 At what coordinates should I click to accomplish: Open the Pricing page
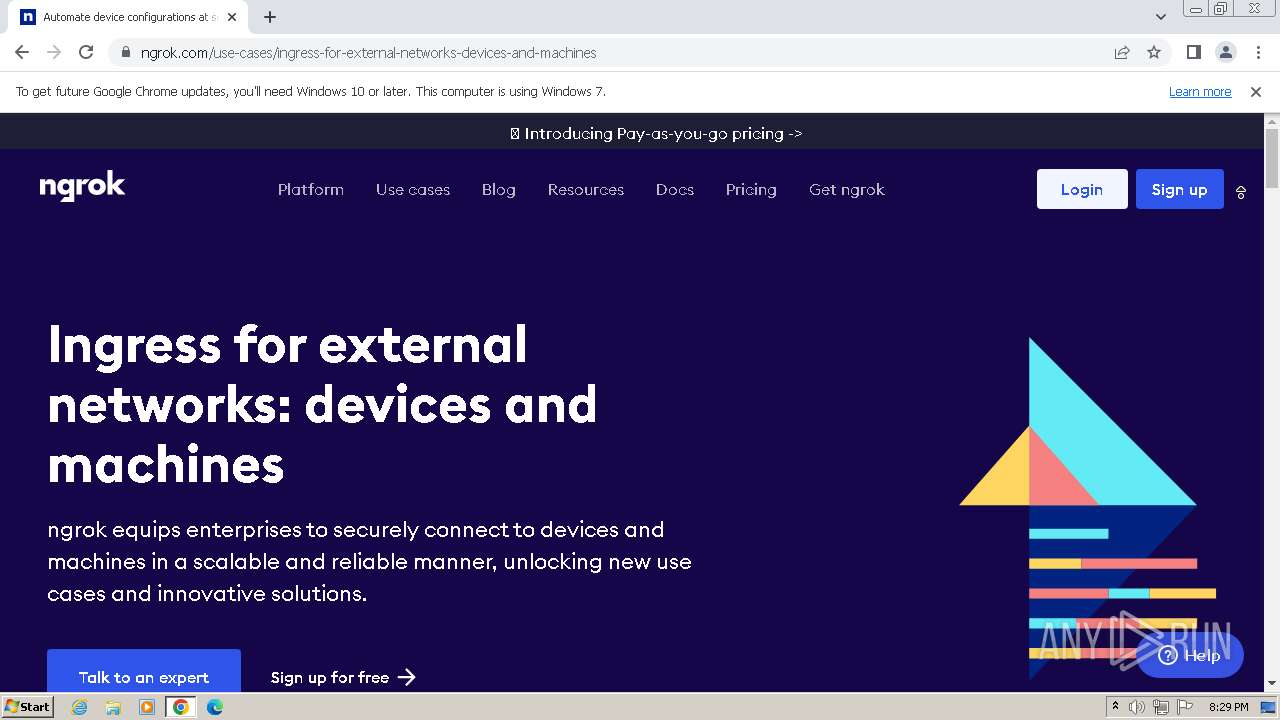[x=751, y=189]
